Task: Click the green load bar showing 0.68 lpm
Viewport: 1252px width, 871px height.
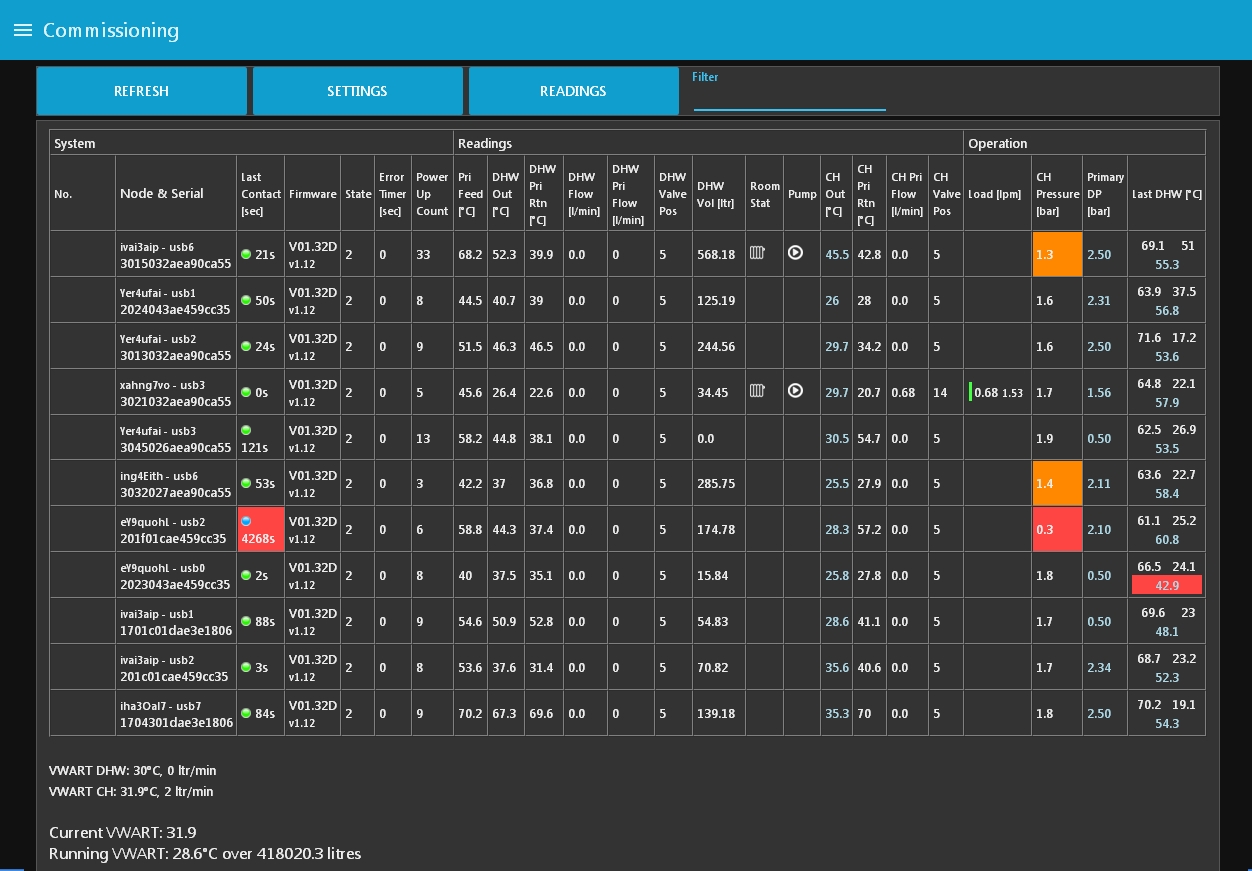Action: click(x=970, y=392)
